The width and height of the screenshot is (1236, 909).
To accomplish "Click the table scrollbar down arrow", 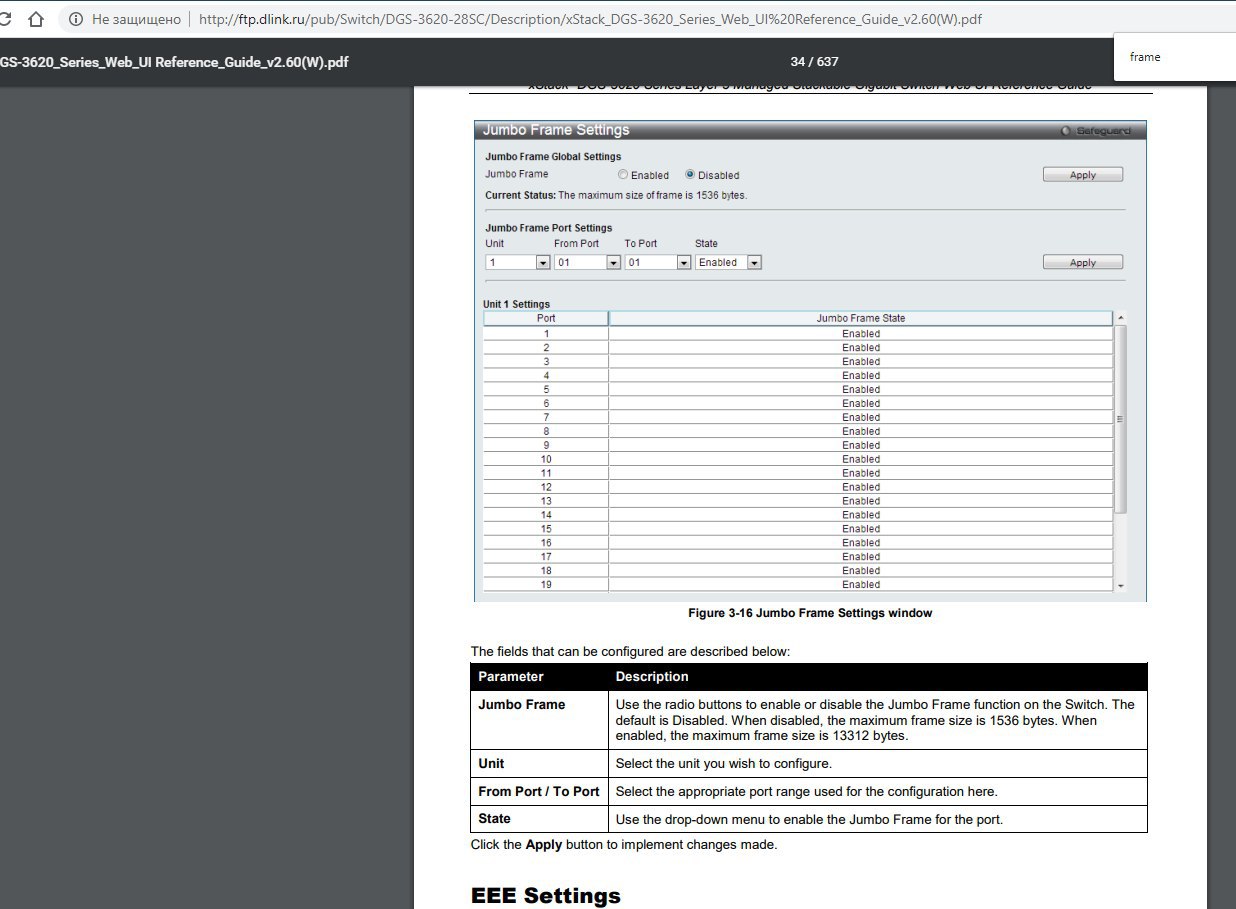I will [x=1120, y=585].
